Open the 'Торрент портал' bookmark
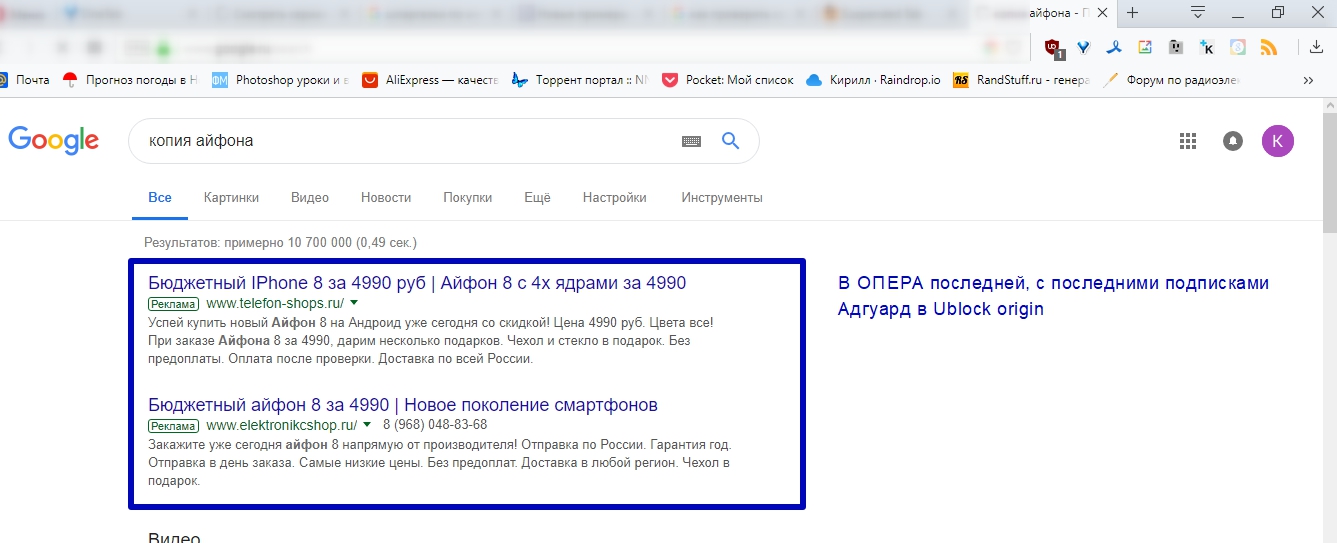The width and height of the screenshot is (1337, 543). click(x=580, y=80)
